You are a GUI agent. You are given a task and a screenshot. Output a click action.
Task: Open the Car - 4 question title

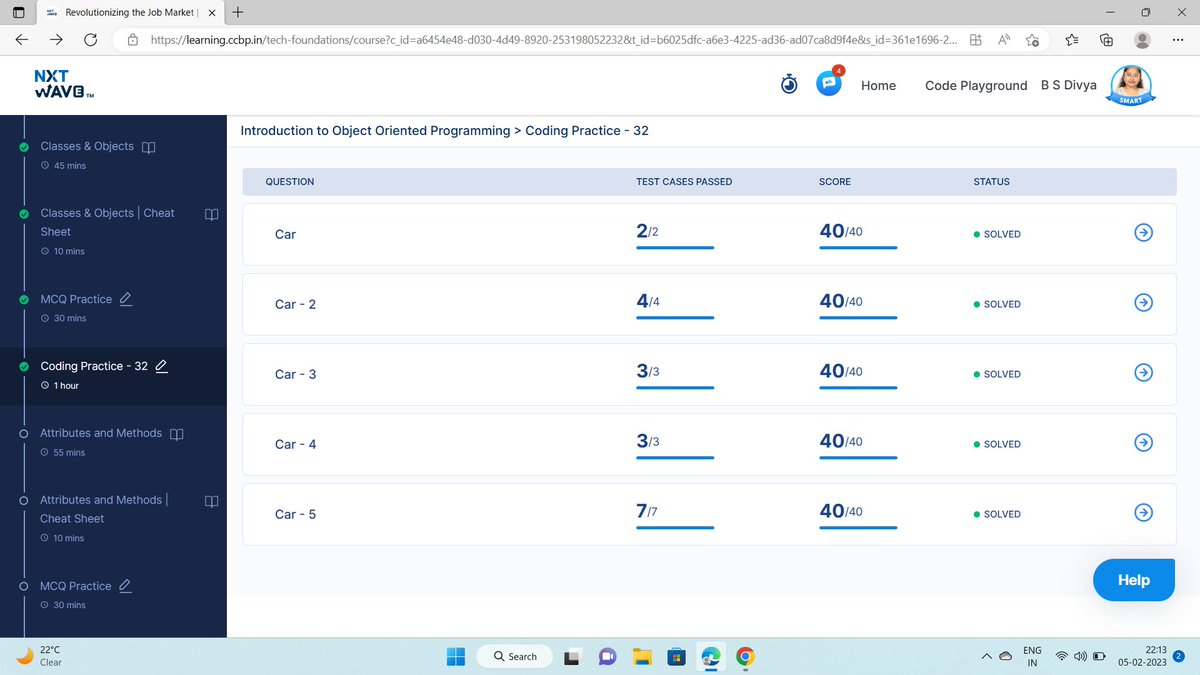pos(295,444)
